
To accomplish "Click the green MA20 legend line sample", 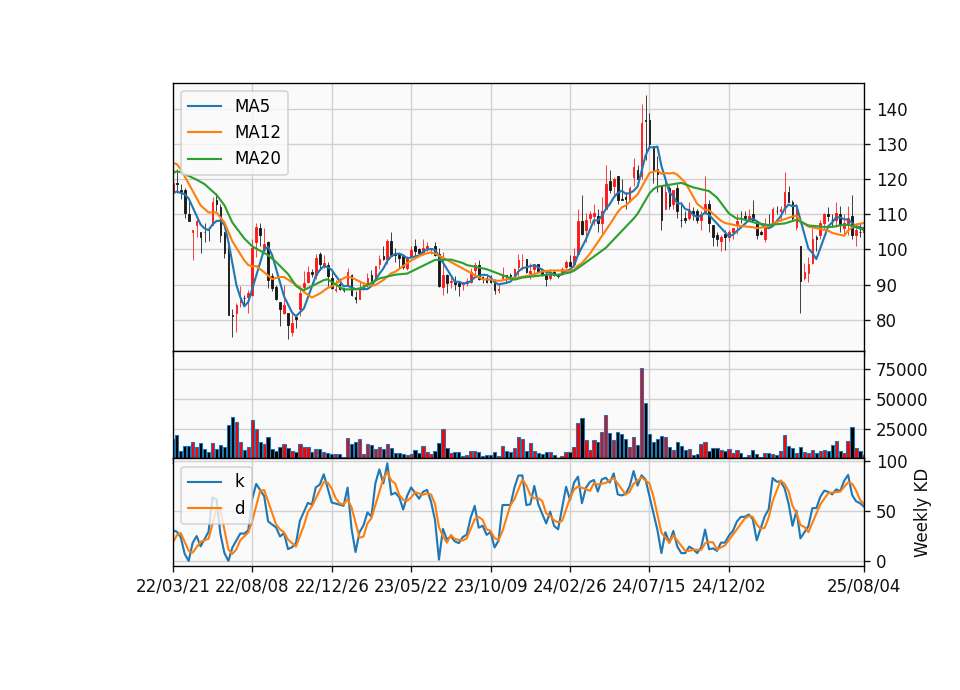I will (204, 158).
